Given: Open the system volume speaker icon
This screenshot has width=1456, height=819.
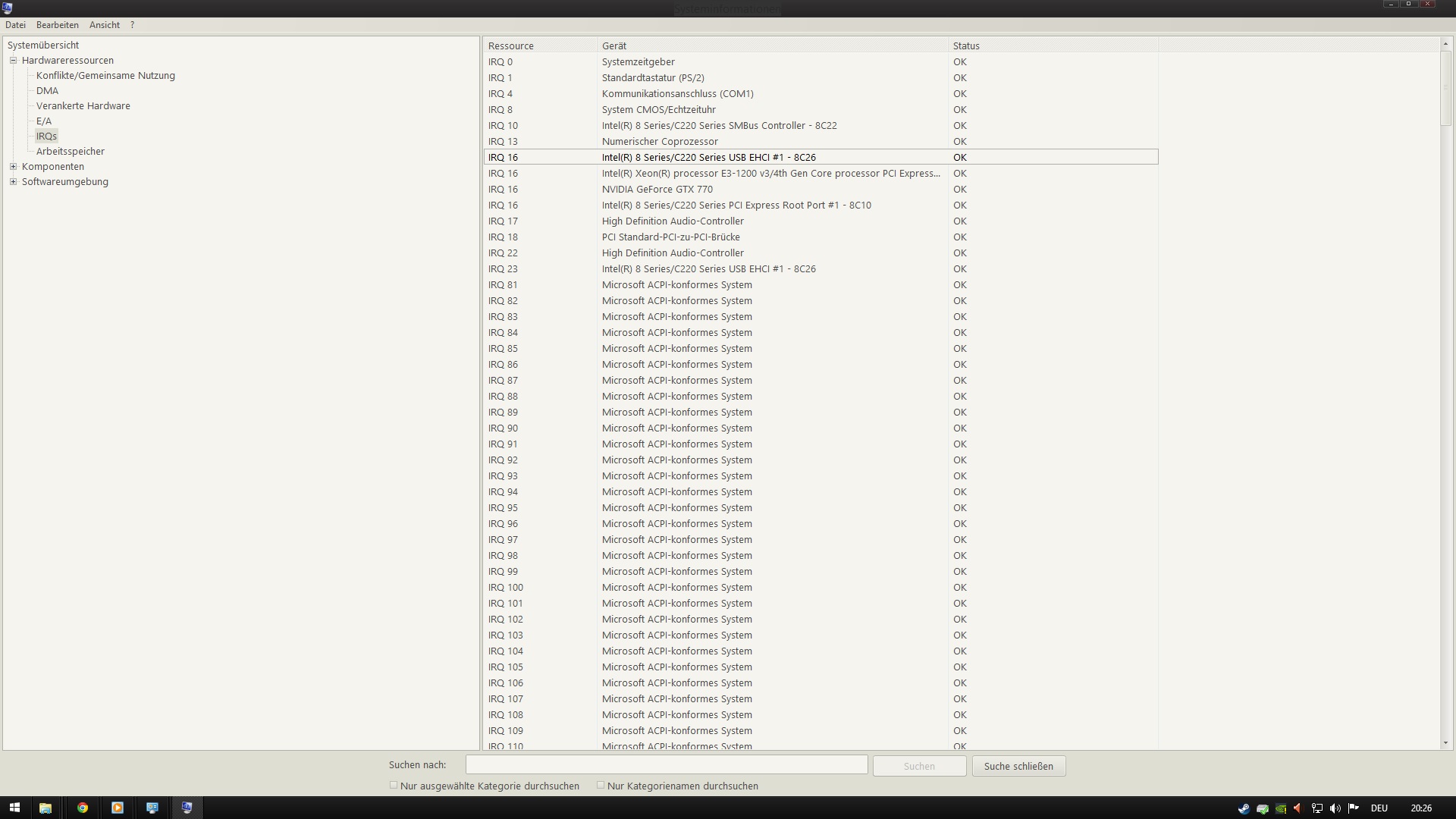Looking at the screenshot, I should 1335,808.
